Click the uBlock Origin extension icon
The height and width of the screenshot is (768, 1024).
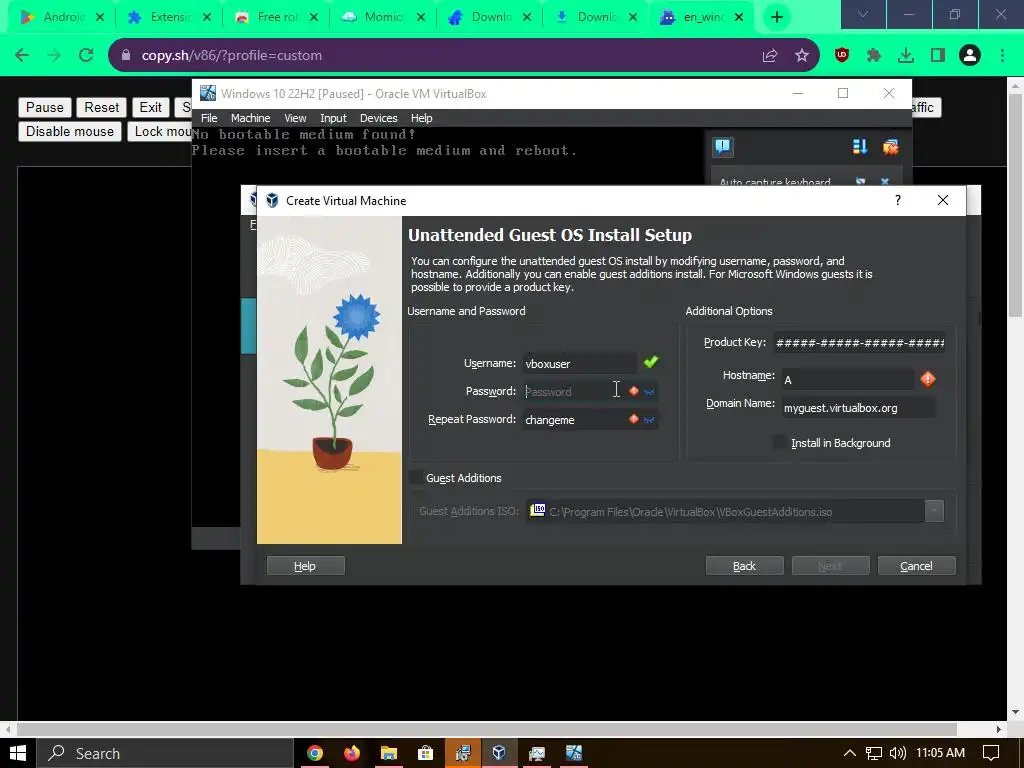pyautogui.click(x=842, y=55)
